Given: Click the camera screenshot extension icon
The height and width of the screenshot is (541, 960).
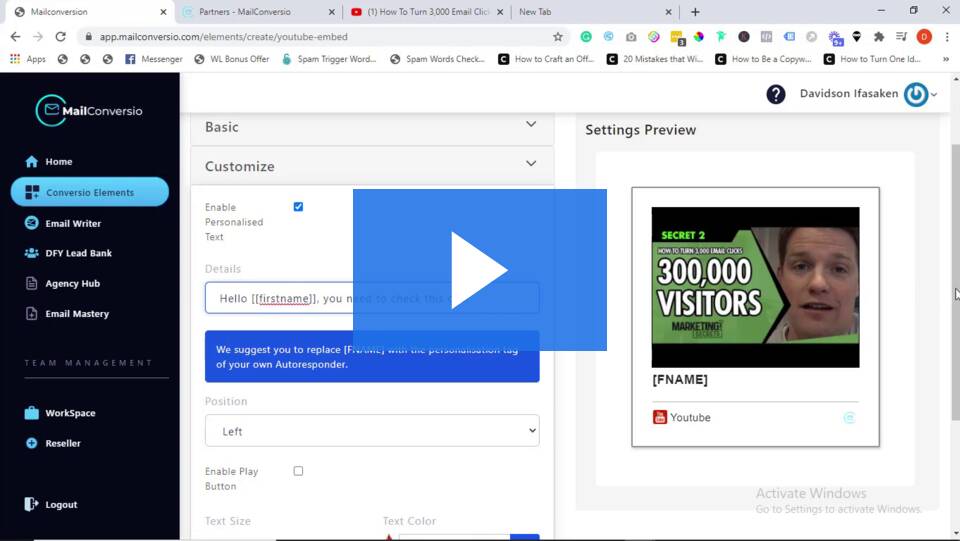Looking at the screenshot, I should pos(631,37).
